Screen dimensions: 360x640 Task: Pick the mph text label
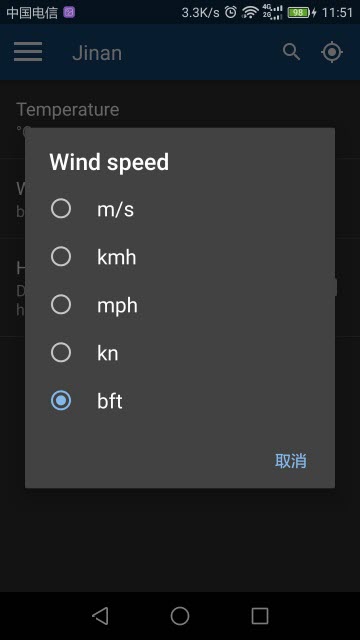pos(117,306)
